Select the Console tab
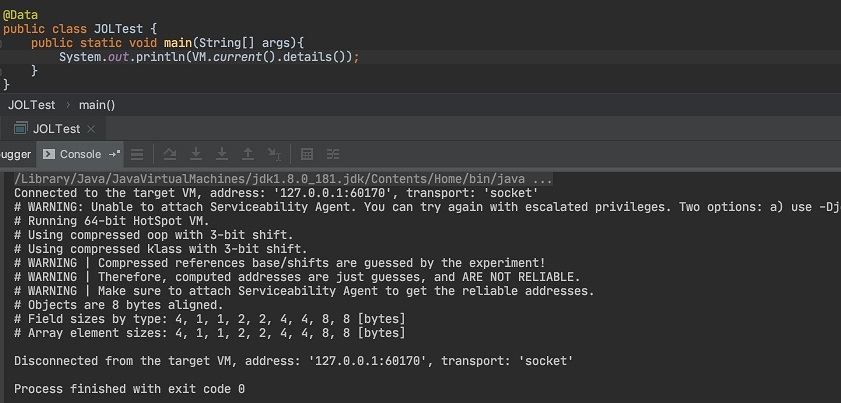The image size is (841, 403). pyautogui.click(x=80, y=154)
